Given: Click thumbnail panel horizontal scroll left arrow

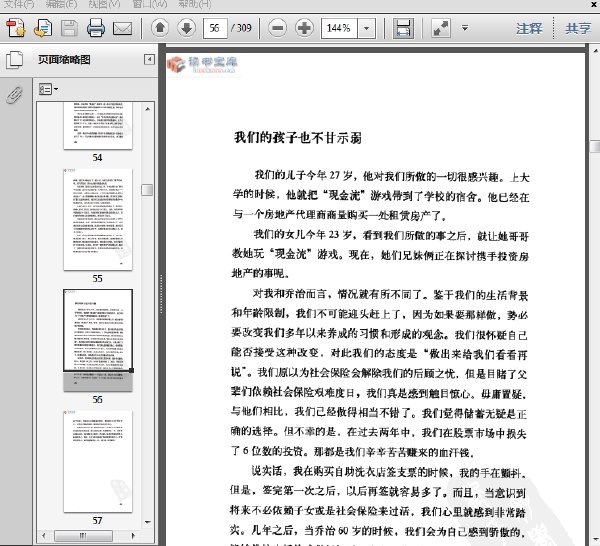Looking at the screenshot, I should [43, 536].
